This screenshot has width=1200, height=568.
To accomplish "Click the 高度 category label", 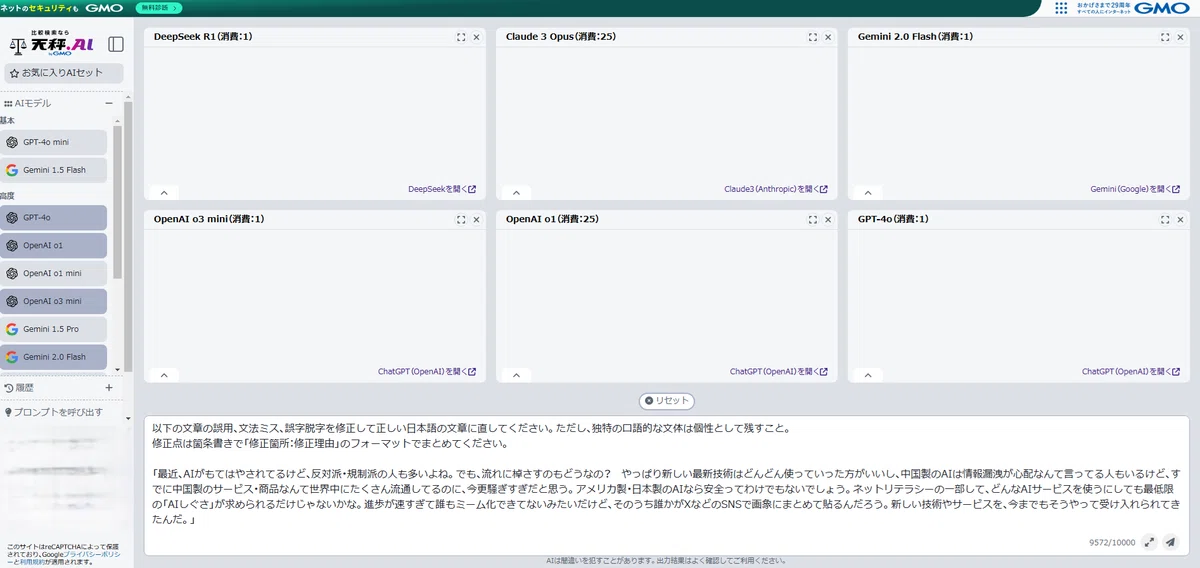I will click(x=7, y=196).
